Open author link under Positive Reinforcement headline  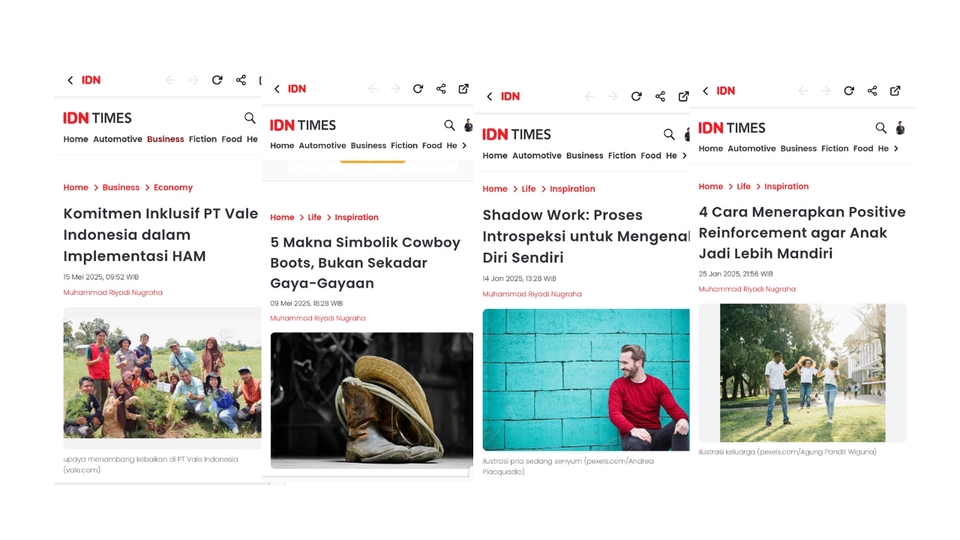[x=747, y=289]
